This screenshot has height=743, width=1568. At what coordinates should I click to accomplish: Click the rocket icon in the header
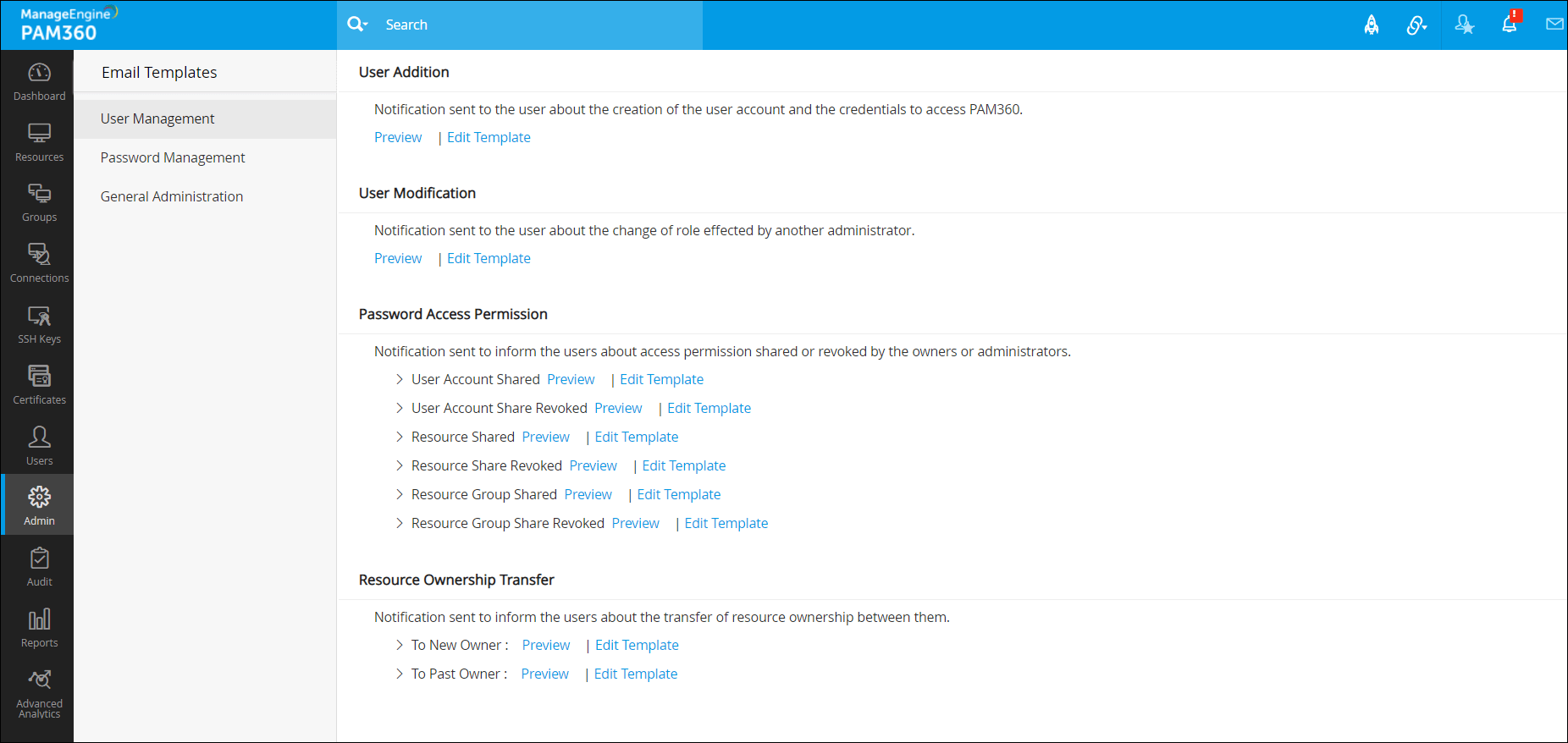[1372, 25]
